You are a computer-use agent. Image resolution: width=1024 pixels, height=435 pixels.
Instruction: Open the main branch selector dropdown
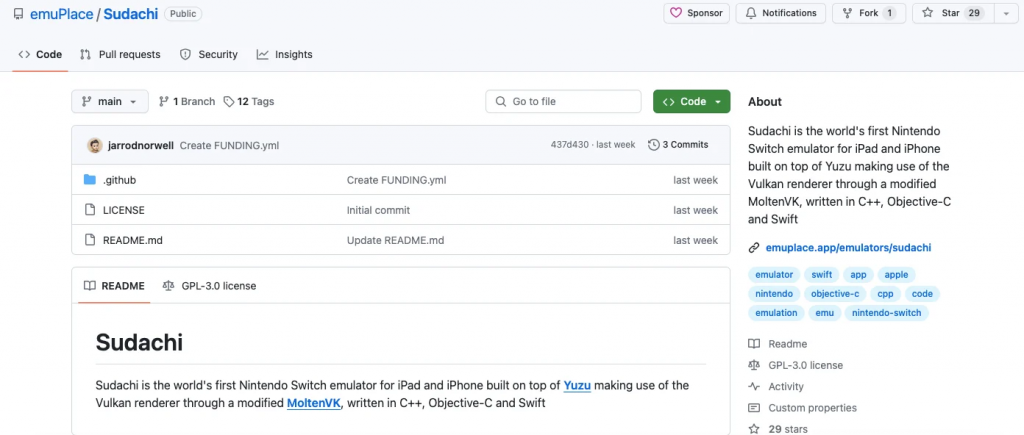[110, 101]
